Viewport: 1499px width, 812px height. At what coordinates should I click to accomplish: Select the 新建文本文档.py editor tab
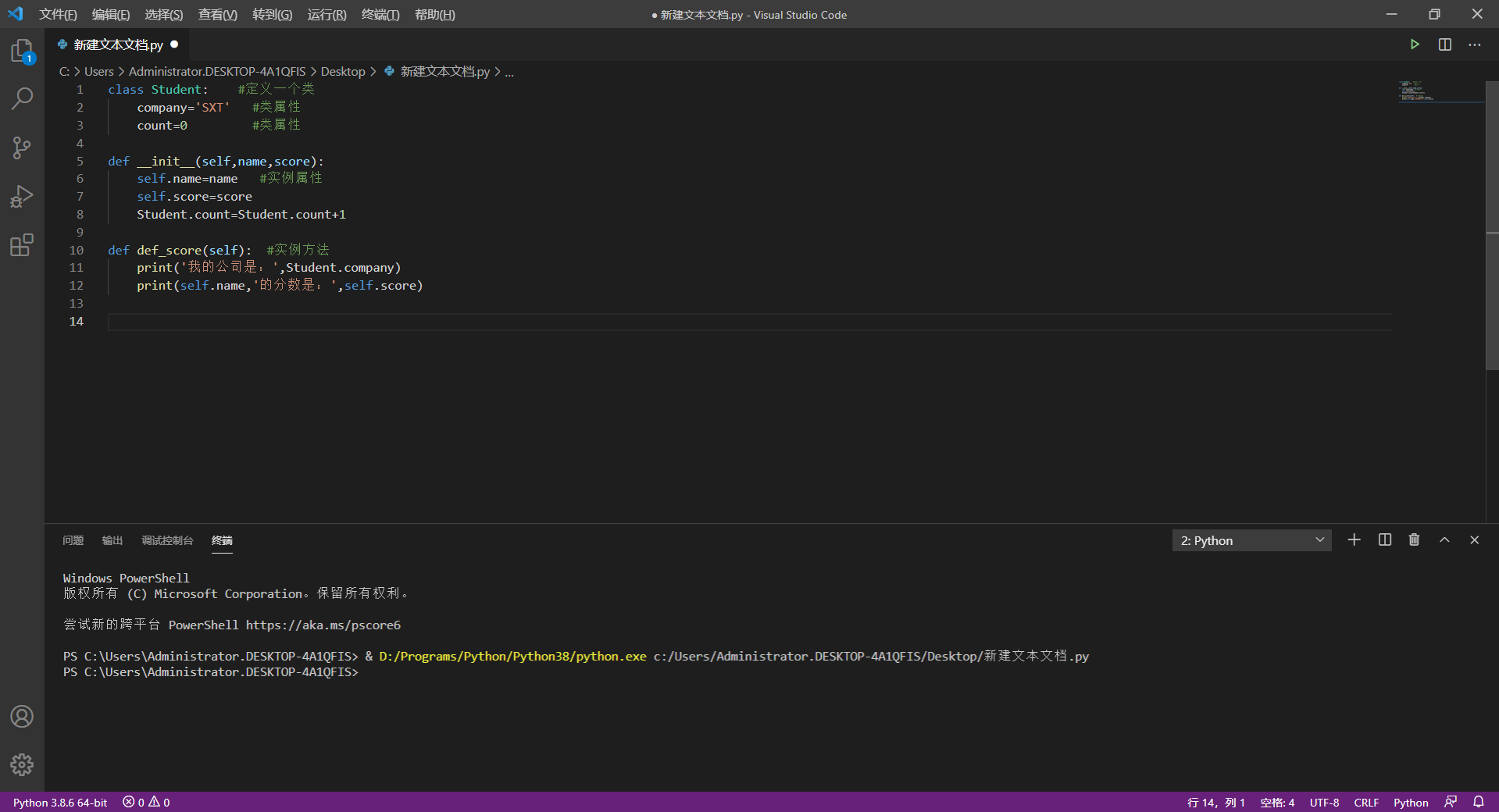click(x=118, y=45)
